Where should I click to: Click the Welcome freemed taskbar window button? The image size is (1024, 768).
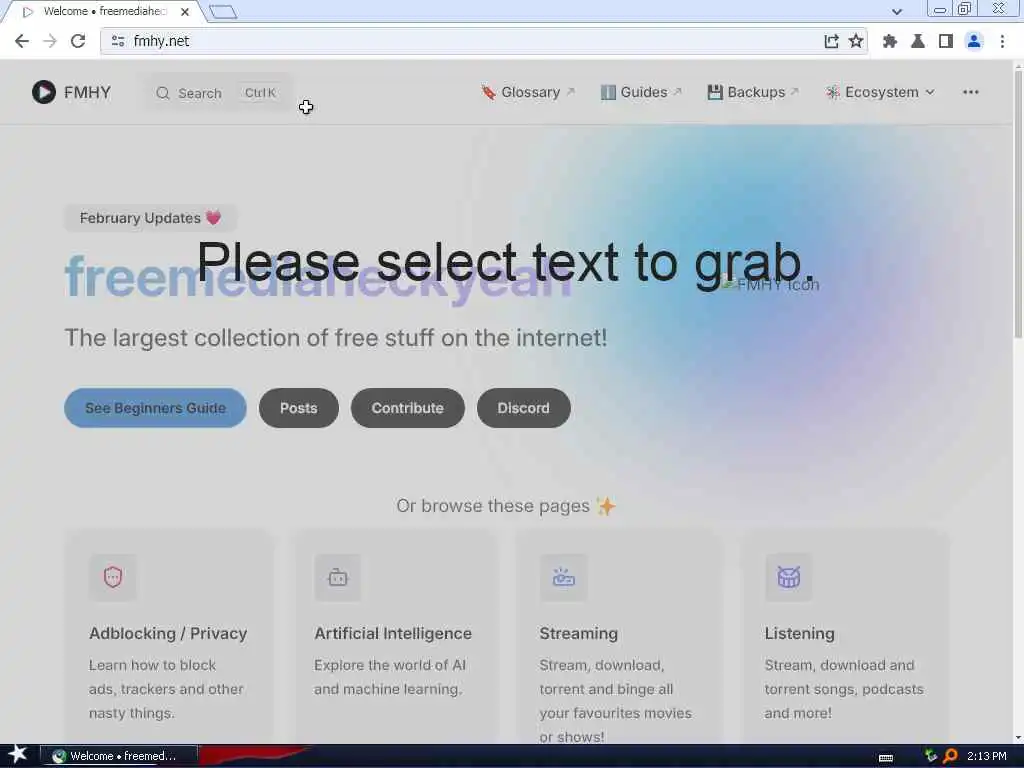[x=119, y=756]
